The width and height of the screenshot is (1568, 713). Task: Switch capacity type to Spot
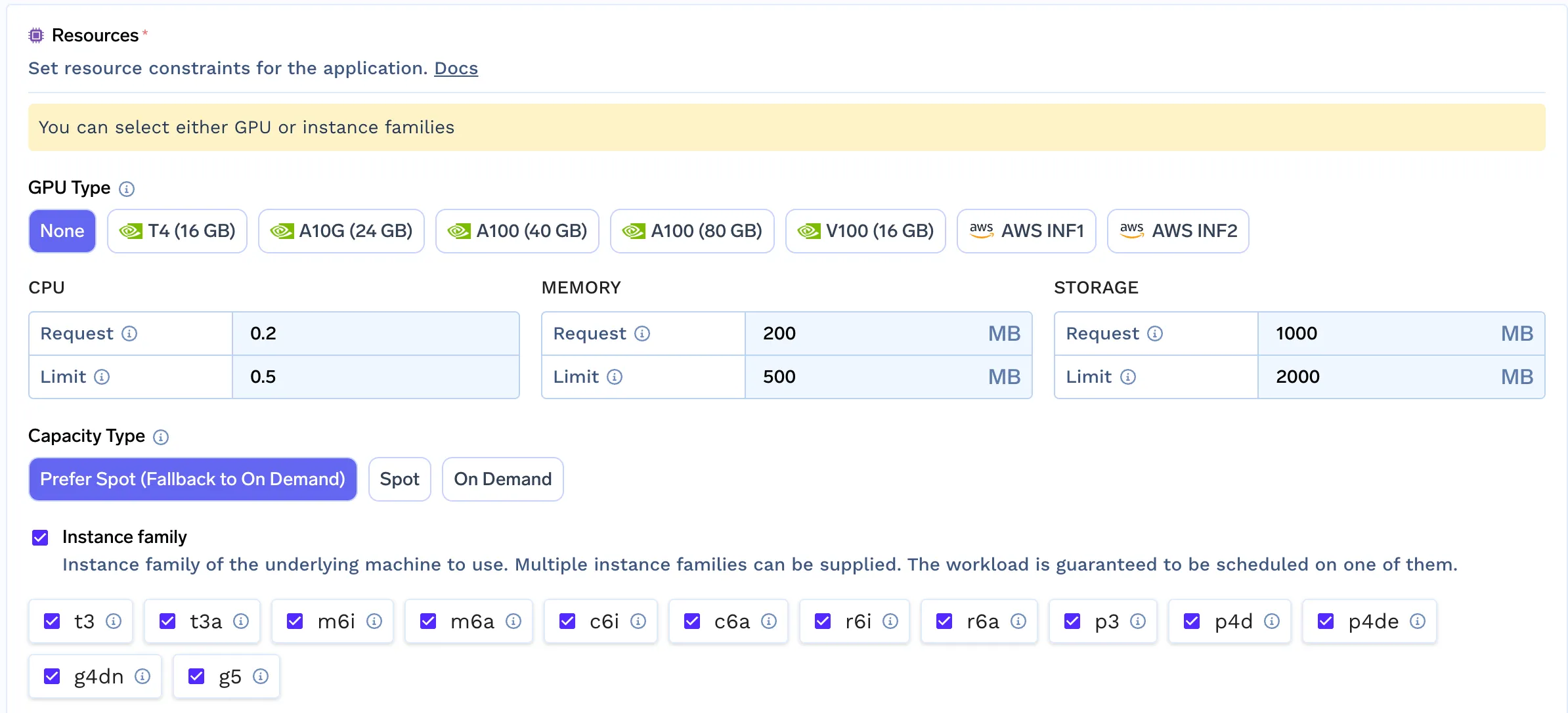coord(399,479)
